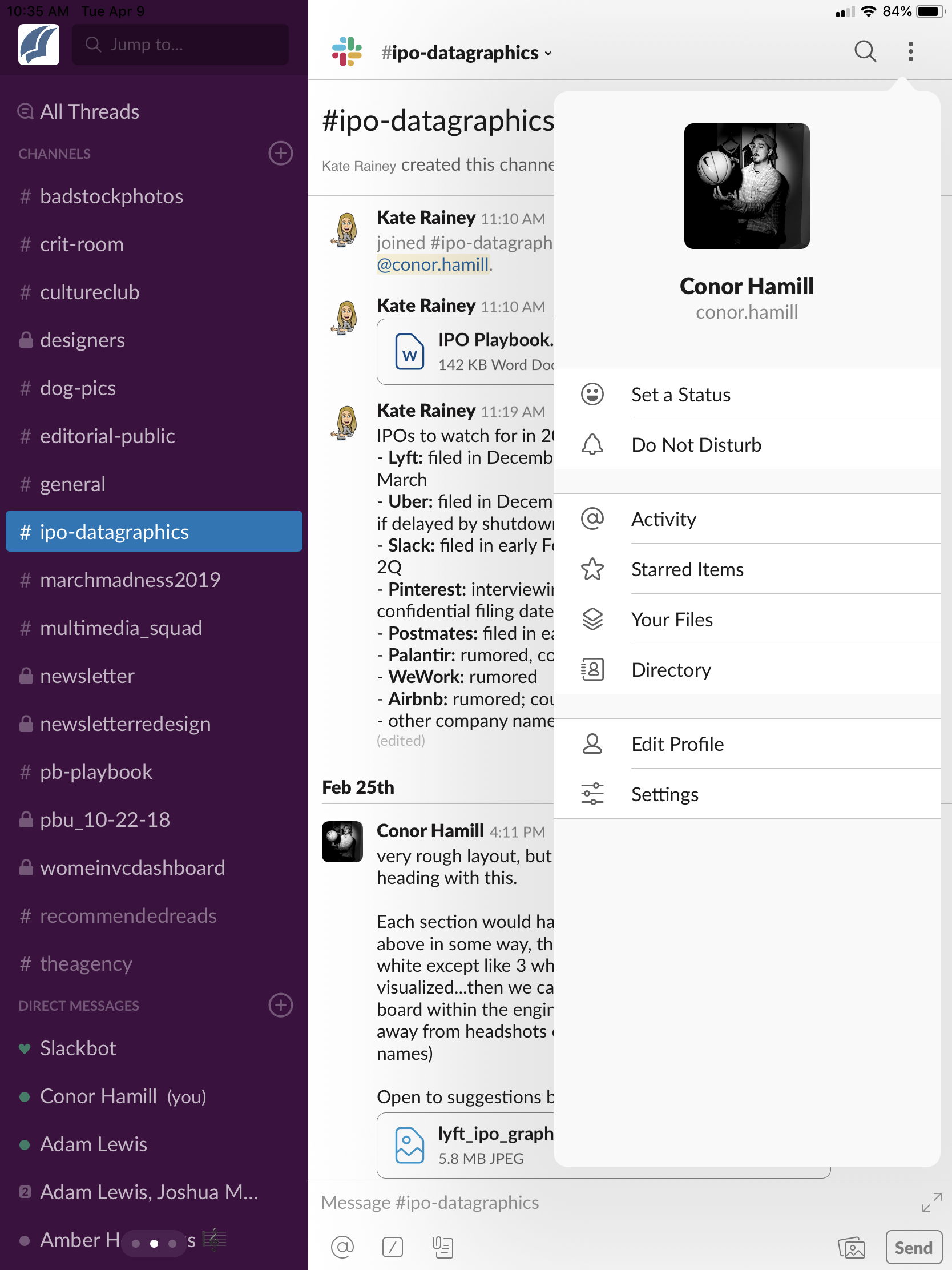The width and height of the screenshot is (952, 1270).
Task: Tap the All Threads icon
Action: click(25, 111)
